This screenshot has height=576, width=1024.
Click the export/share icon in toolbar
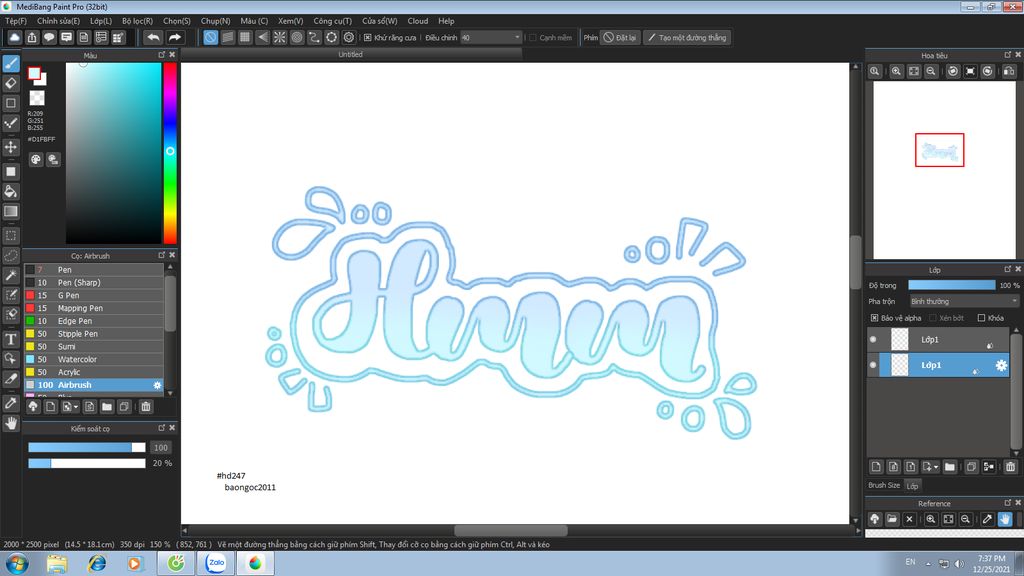pyautogui.click(x=31, y=37)
